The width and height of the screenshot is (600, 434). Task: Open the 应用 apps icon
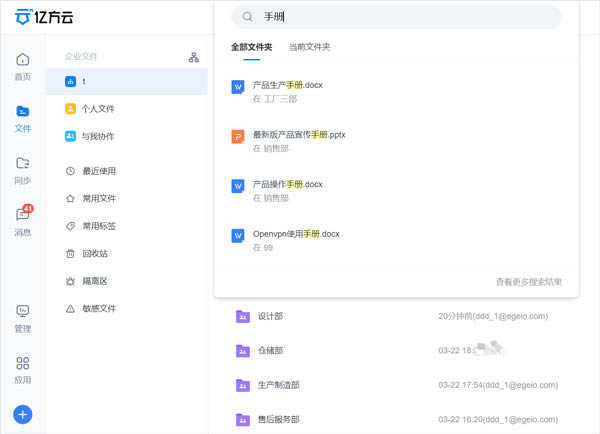coord(22,369)
